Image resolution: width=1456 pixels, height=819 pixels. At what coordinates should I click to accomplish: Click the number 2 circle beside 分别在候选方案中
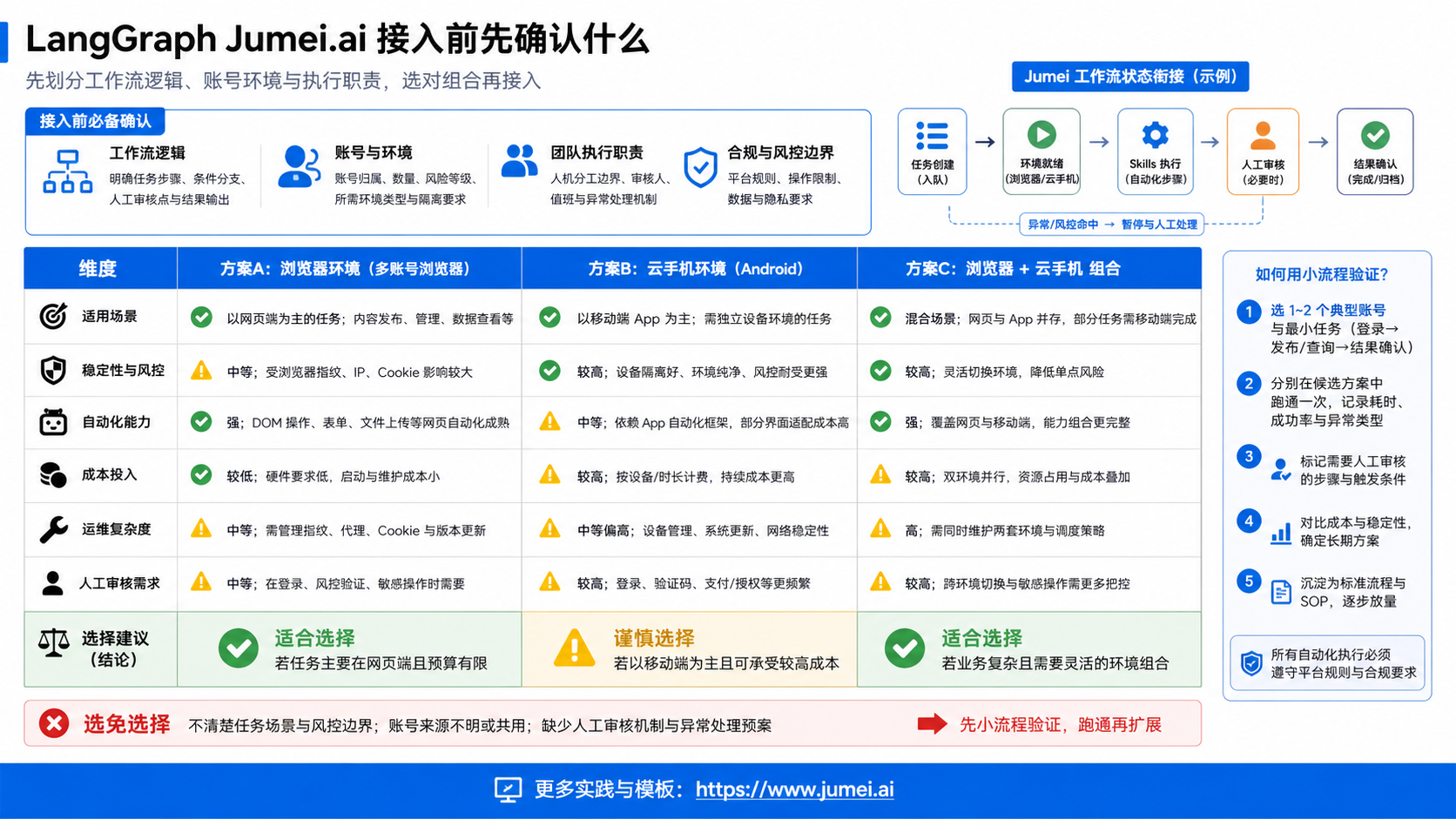[1249, 384]
